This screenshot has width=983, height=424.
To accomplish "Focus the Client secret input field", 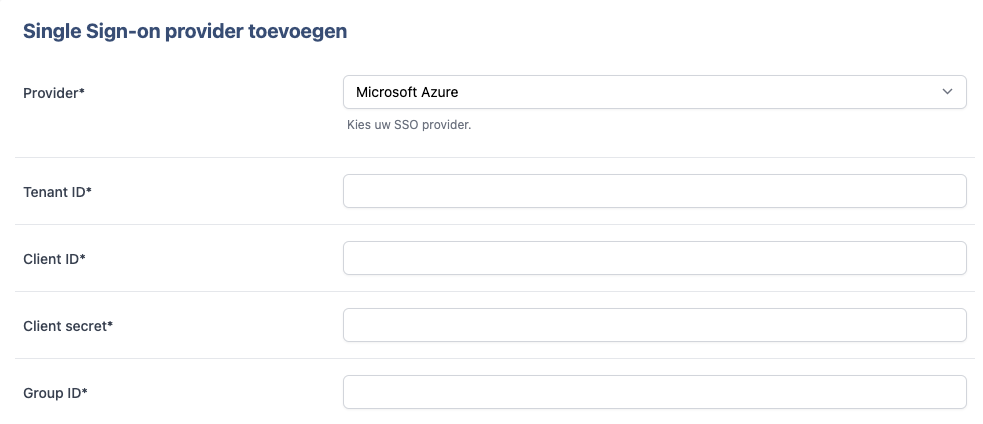I will 654,325.
